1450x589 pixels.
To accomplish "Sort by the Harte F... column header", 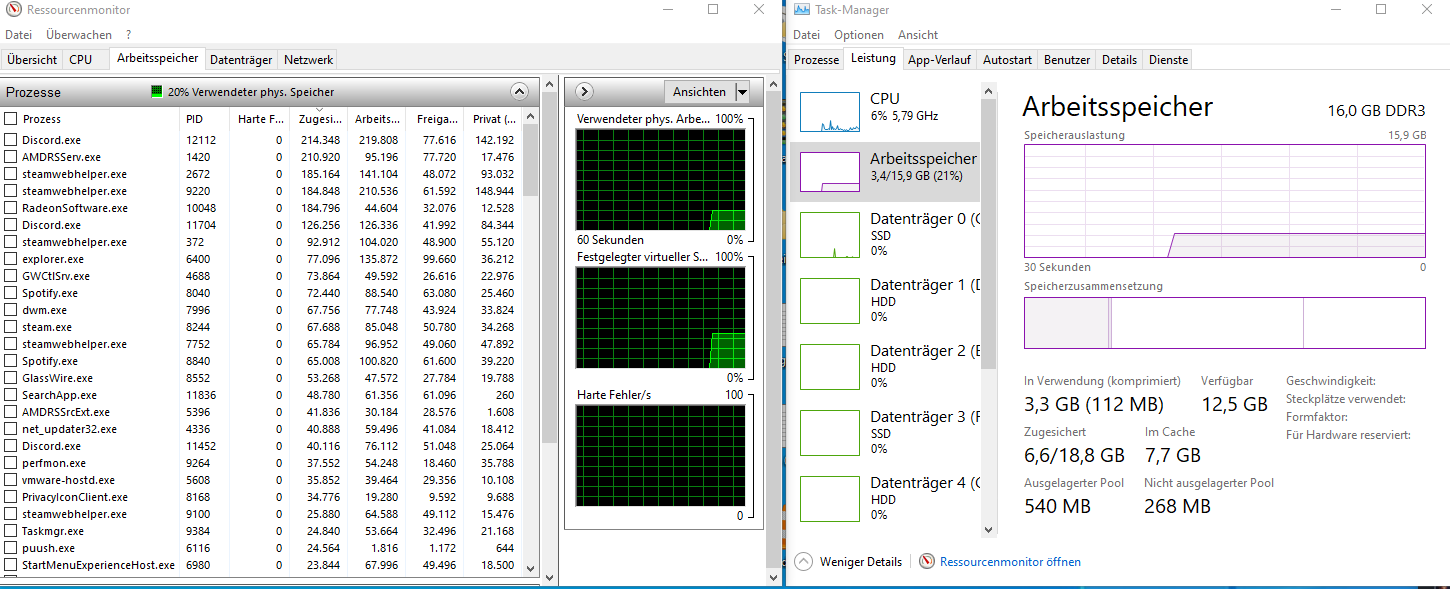I will point(260,119).
